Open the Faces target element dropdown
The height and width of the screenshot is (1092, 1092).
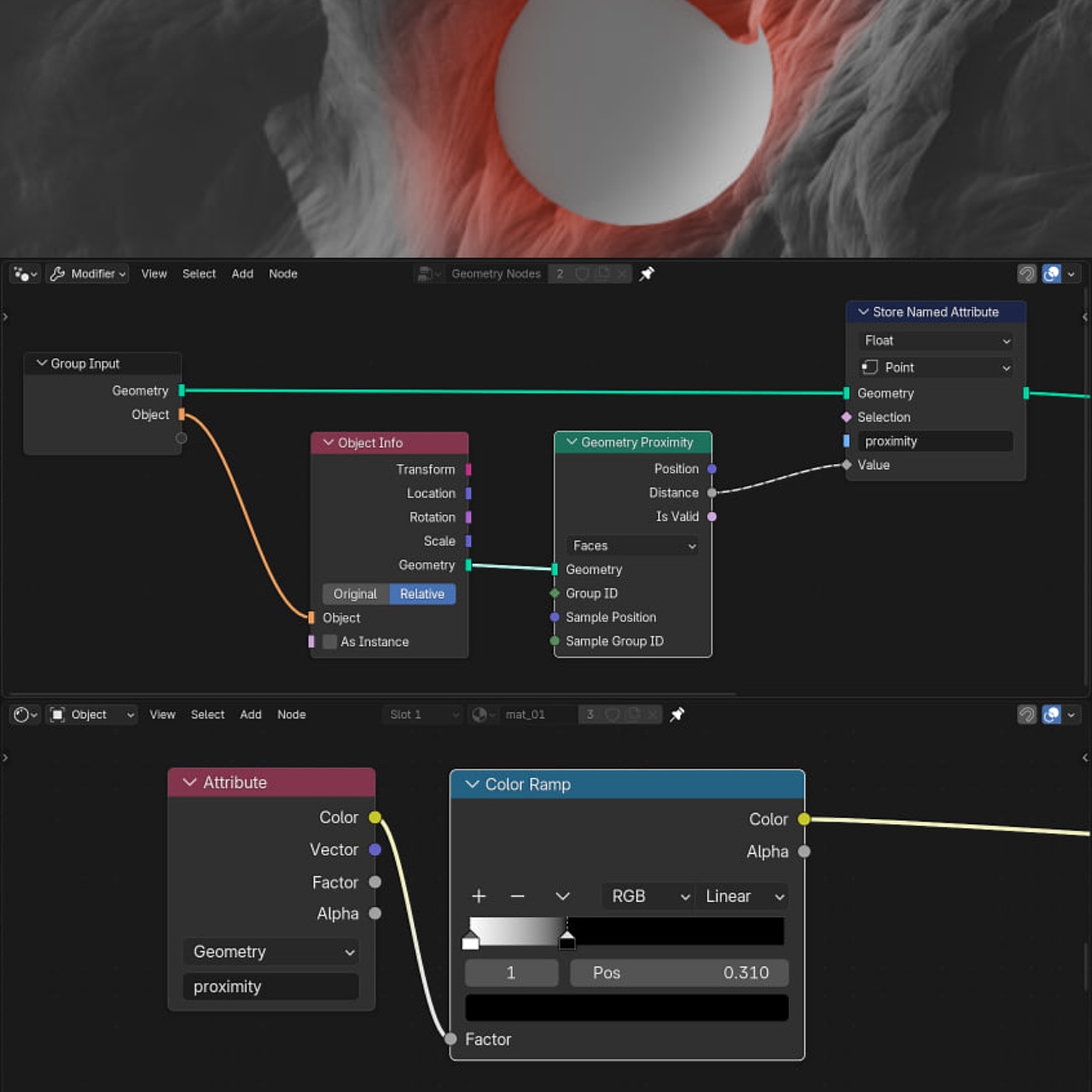[x=633, y=545]
